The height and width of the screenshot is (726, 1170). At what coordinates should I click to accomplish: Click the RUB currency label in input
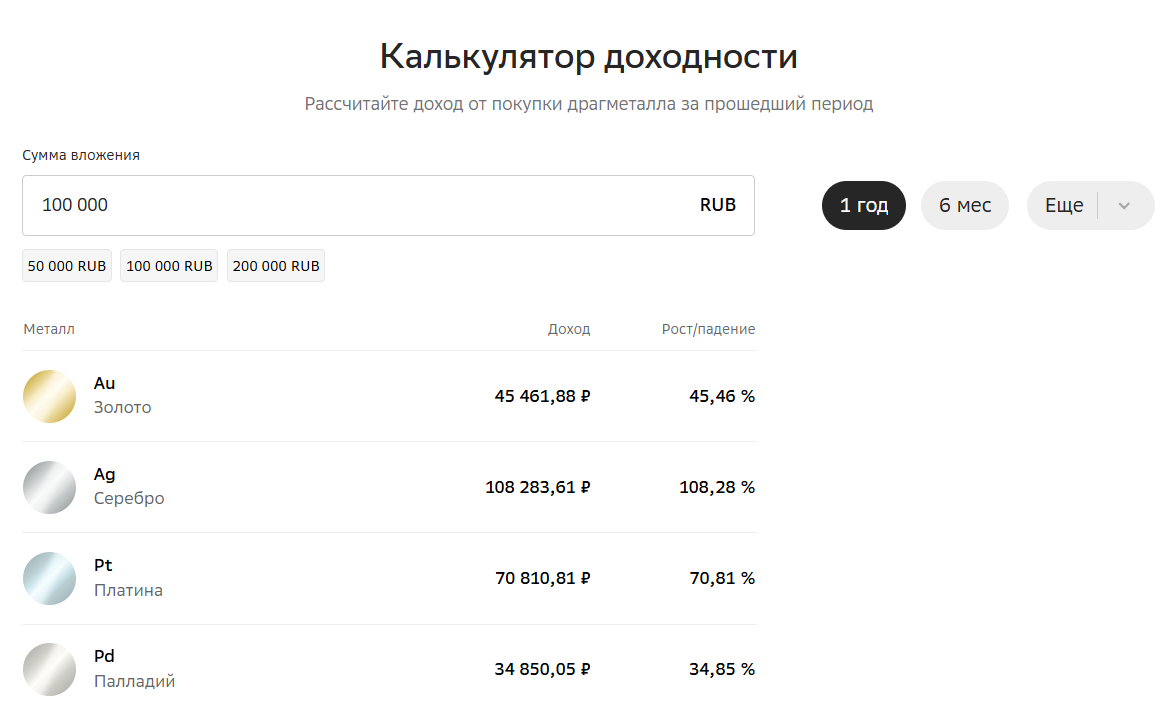click(718, 206)
